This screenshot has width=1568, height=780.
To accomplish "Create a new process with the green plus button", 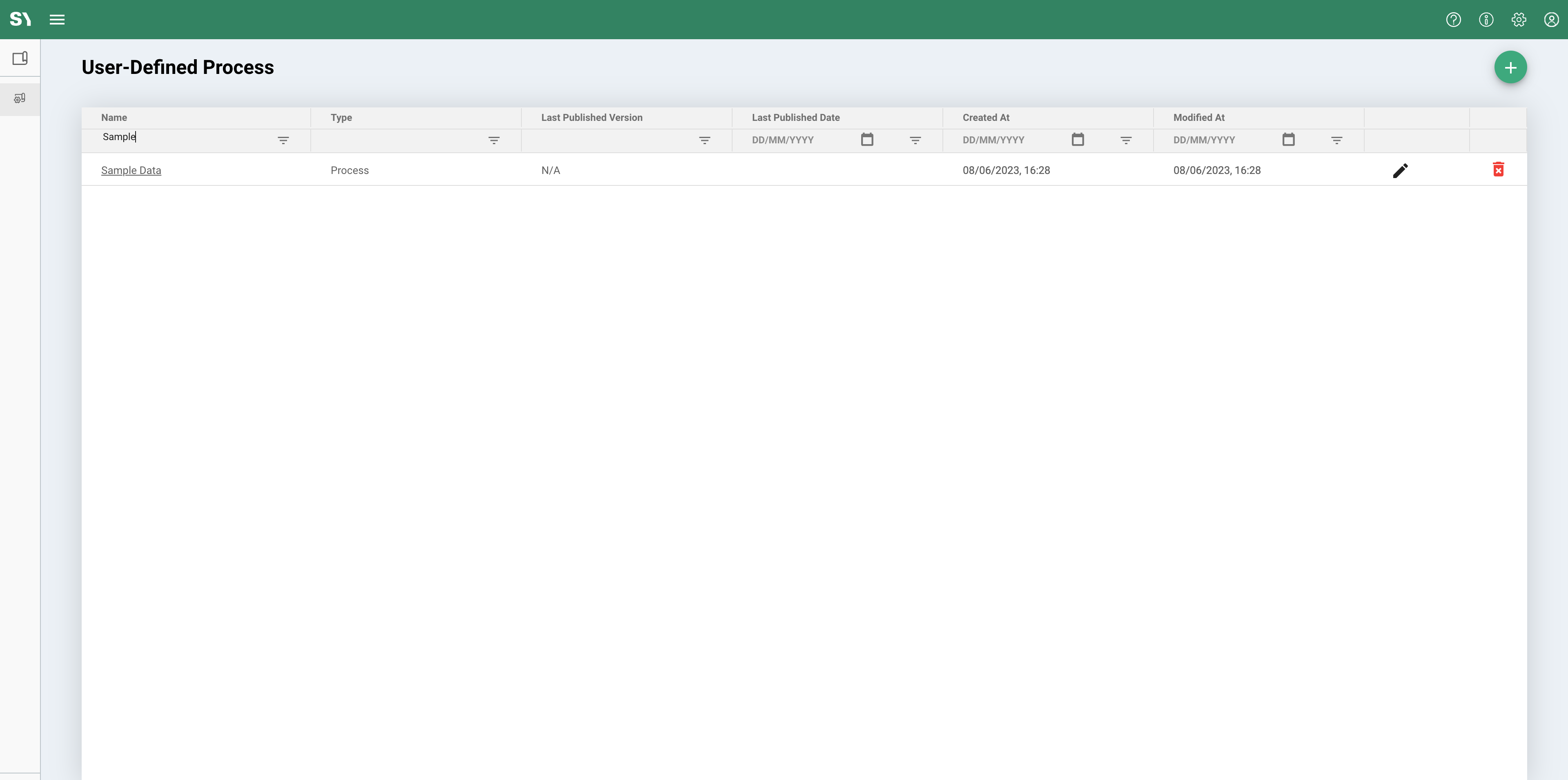I will click(1511, 67).
